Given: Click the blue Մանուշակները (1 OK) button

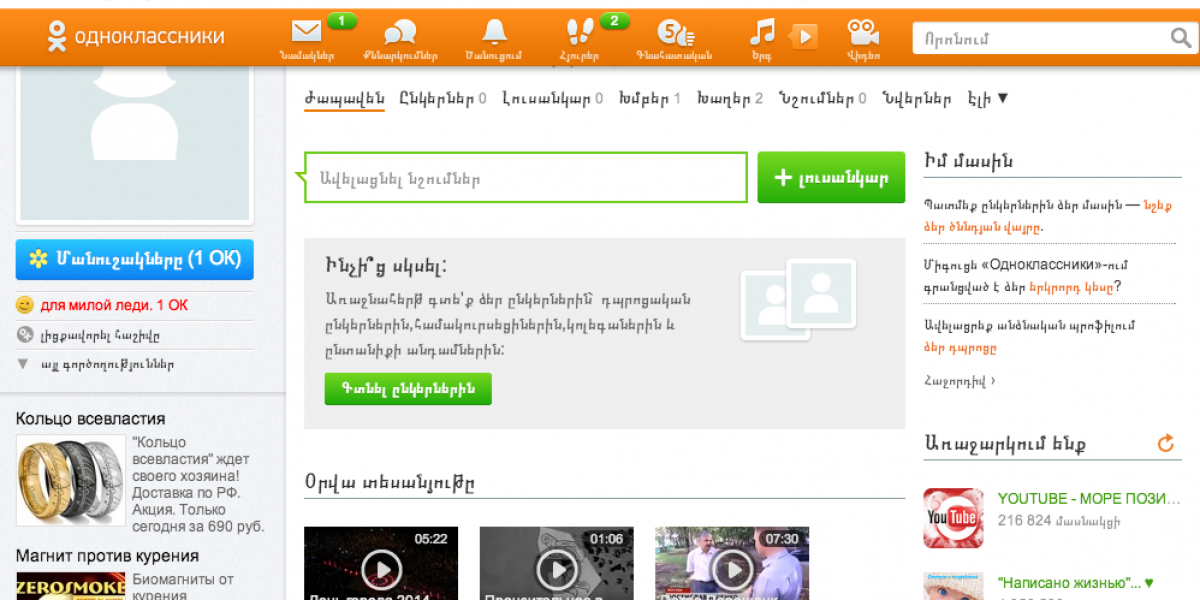Looking at the screenshot, I should click(135, 259).
